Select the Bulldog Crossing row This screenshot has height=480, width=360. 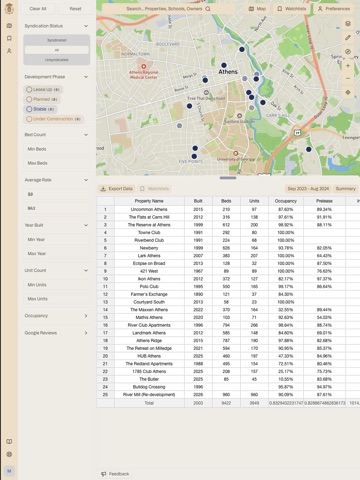click(228, 387)
